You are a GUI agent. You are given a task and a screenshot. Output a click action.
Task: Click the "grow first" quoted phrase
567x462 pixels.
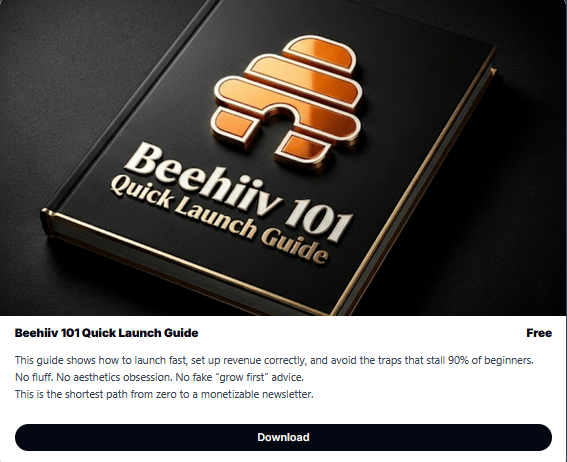point(242,377)
